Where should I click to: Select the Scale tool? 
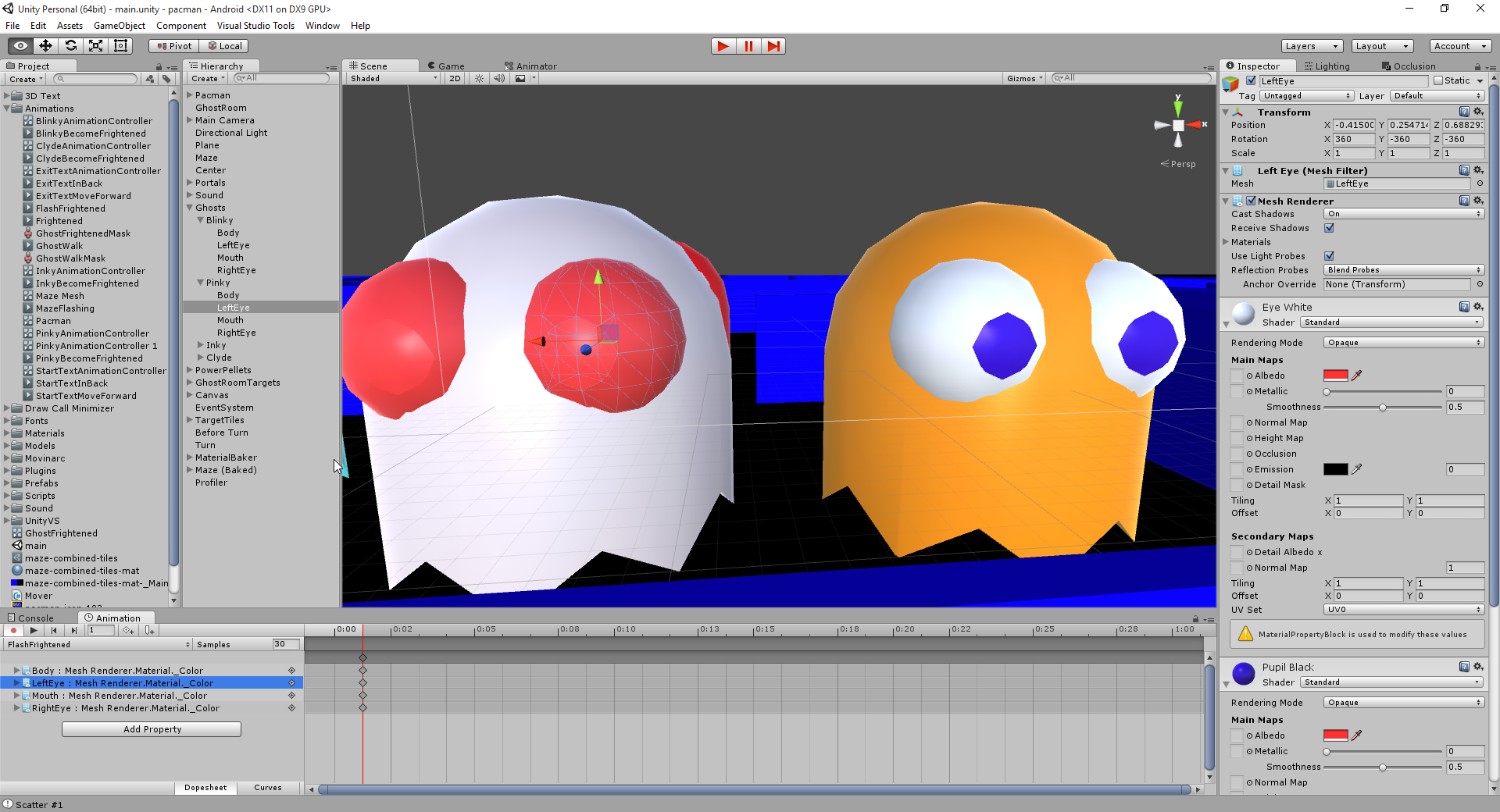point(96,46)
